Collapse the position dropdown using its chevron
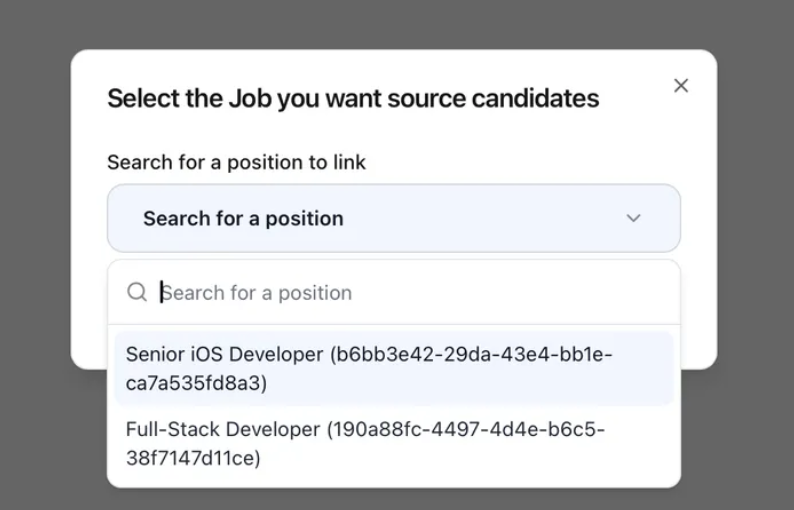794x510 pixels. point(633,218)
